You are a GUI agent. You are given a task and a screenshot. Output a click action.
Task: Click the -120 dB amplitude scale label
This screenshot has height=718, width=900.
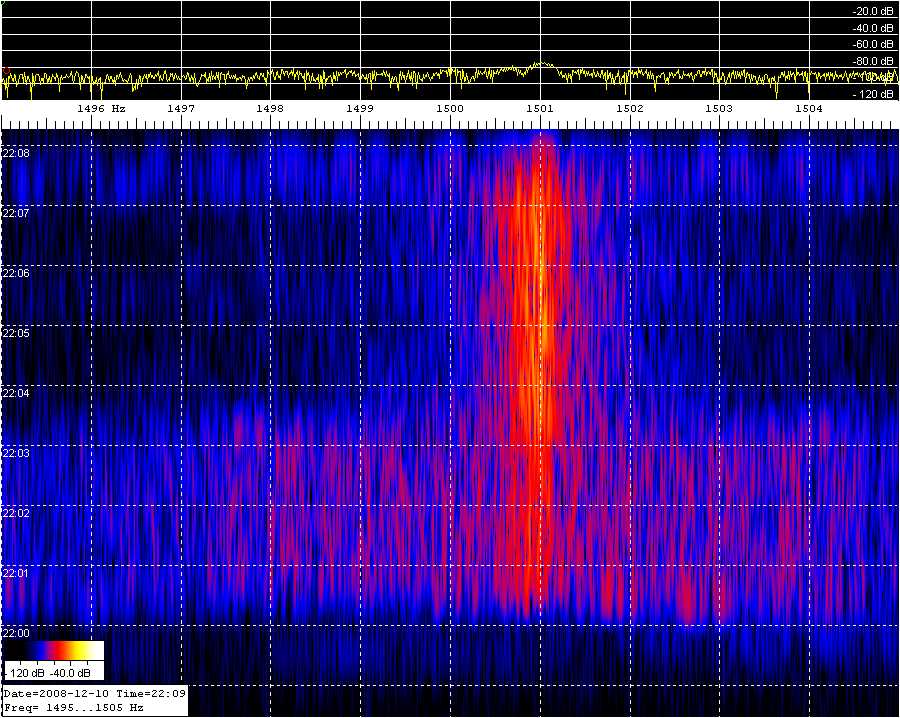874,94
